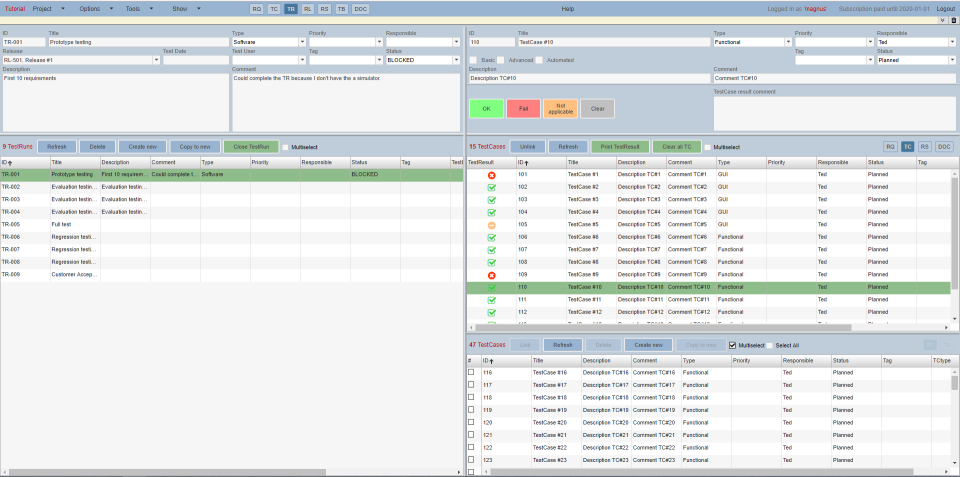Mark the test case result as OK
960x477 pixels.
point(486,108)
